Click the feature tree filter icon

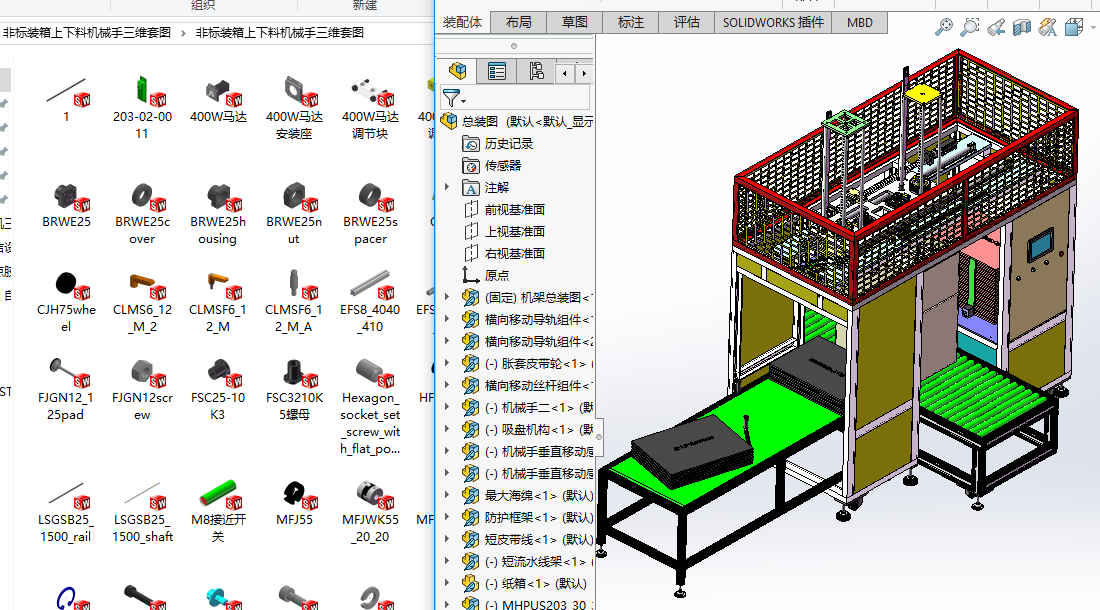click(453, 98)
